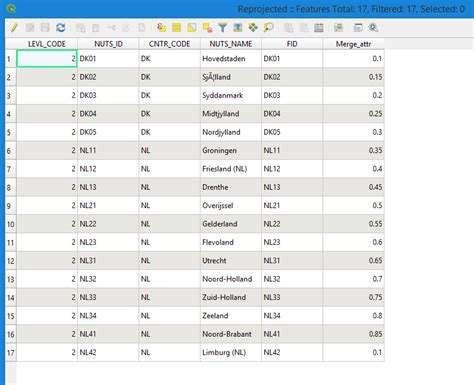Click the Gelderland name cell
474x385 pixels.
click(231, 224)
